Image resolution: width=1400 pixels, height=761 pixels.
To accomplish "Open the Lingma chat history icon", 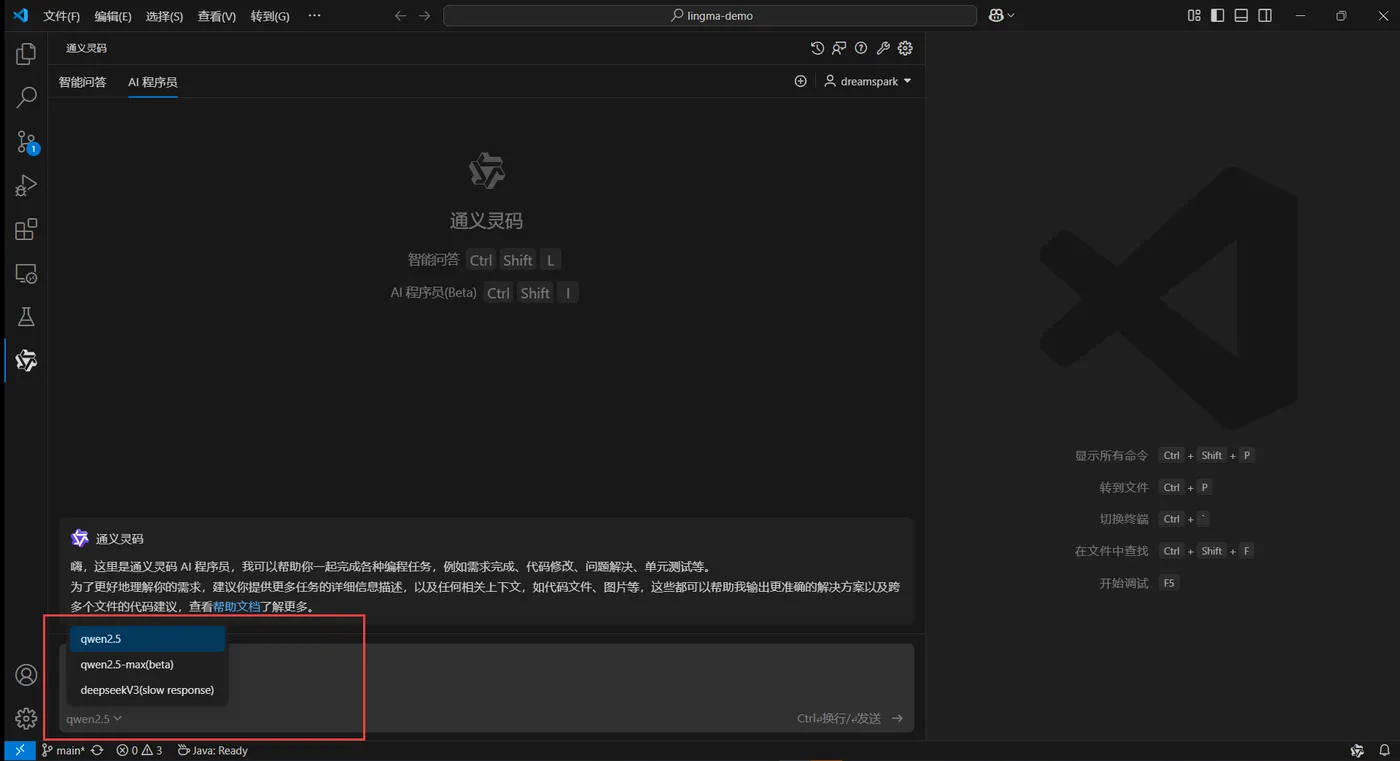I will (817, 48).
